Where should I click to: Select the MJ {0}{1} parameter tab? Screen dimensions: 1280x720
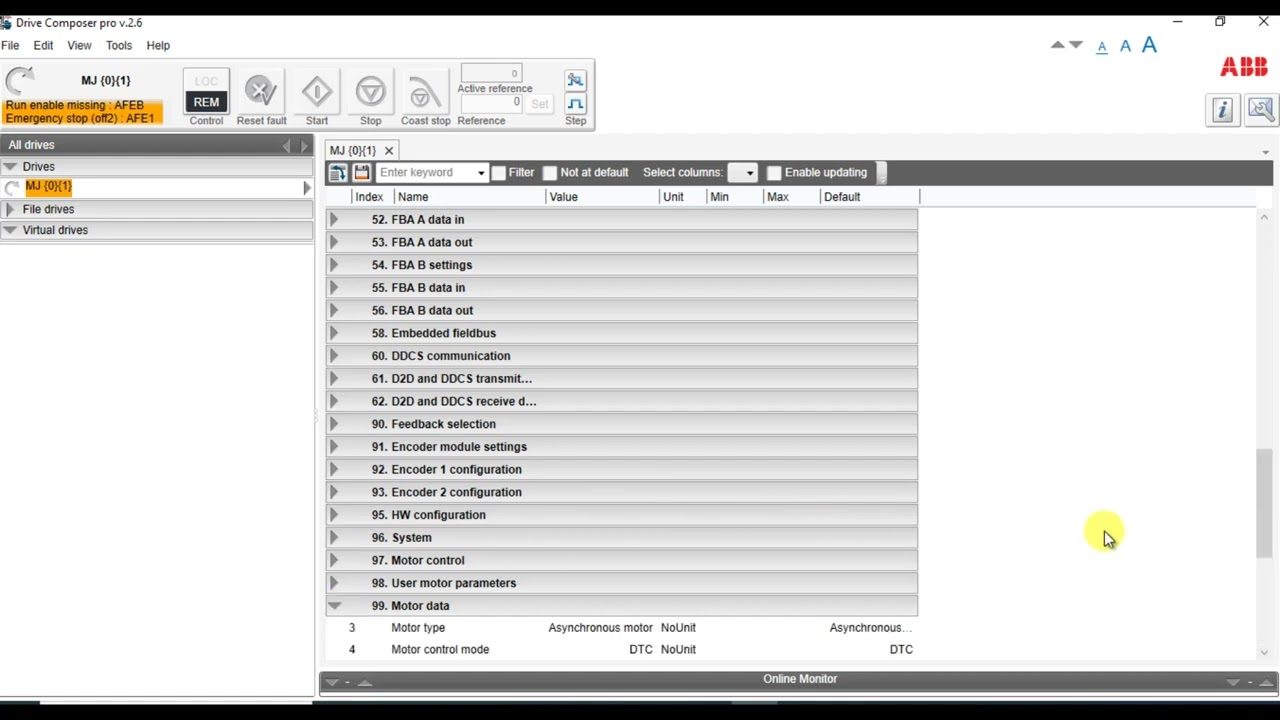pos(353,150)
